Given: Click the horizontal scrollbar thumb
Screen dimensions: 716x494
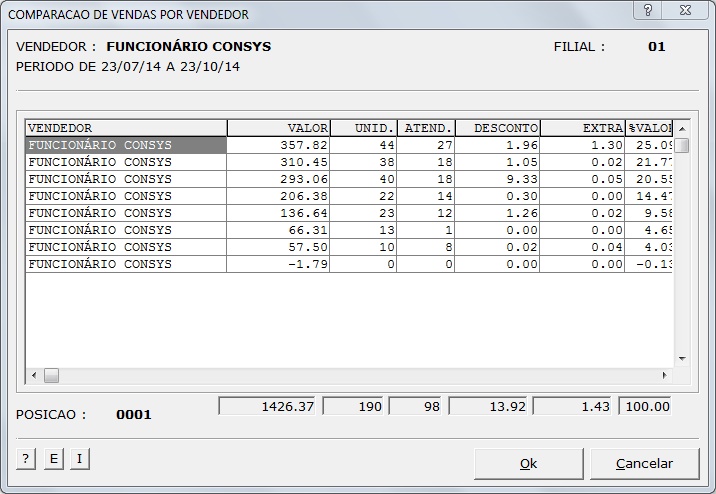Looking at the screenshot, I should [51, 375].
